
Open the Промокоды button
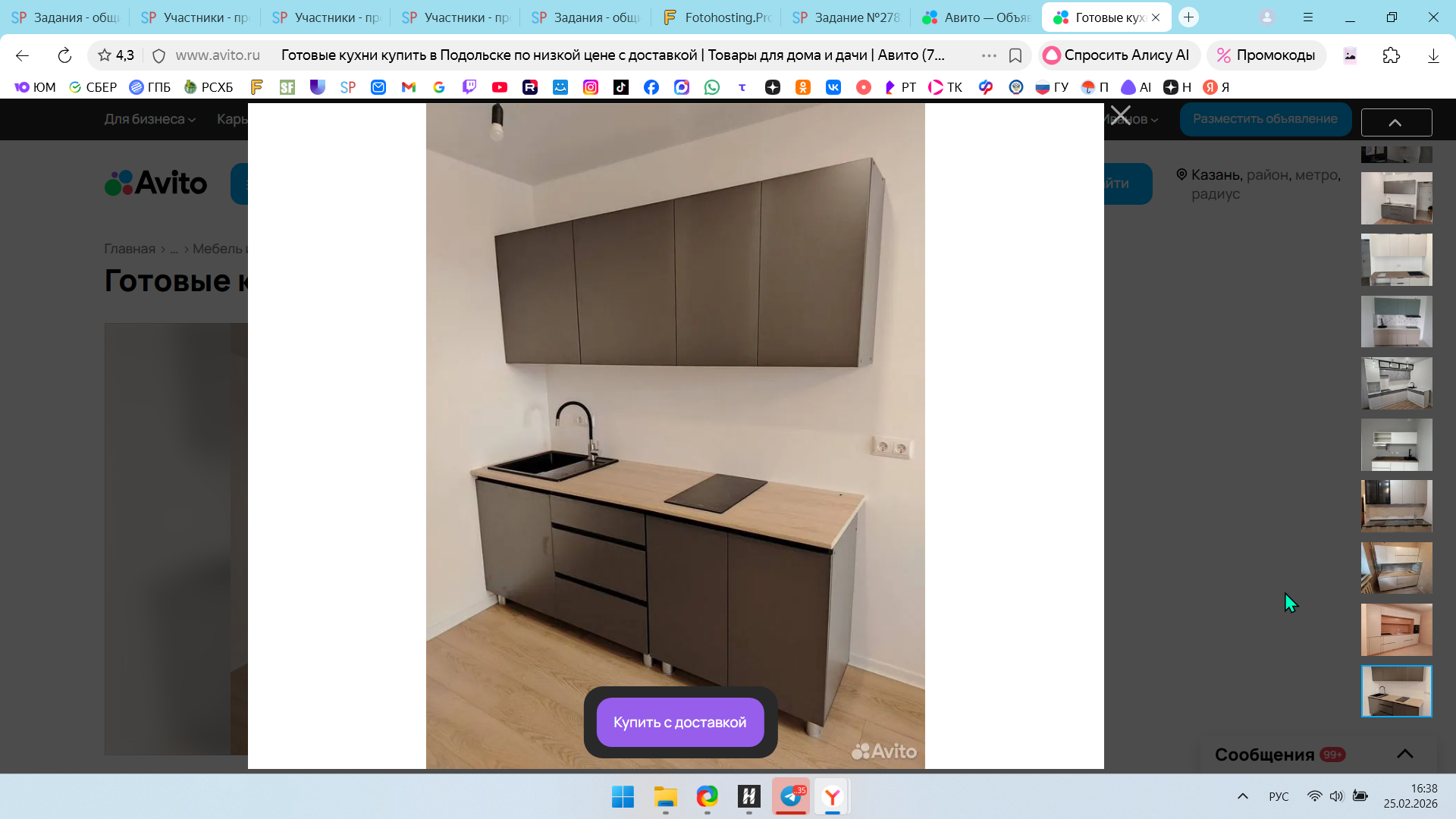click(1266, 55)
